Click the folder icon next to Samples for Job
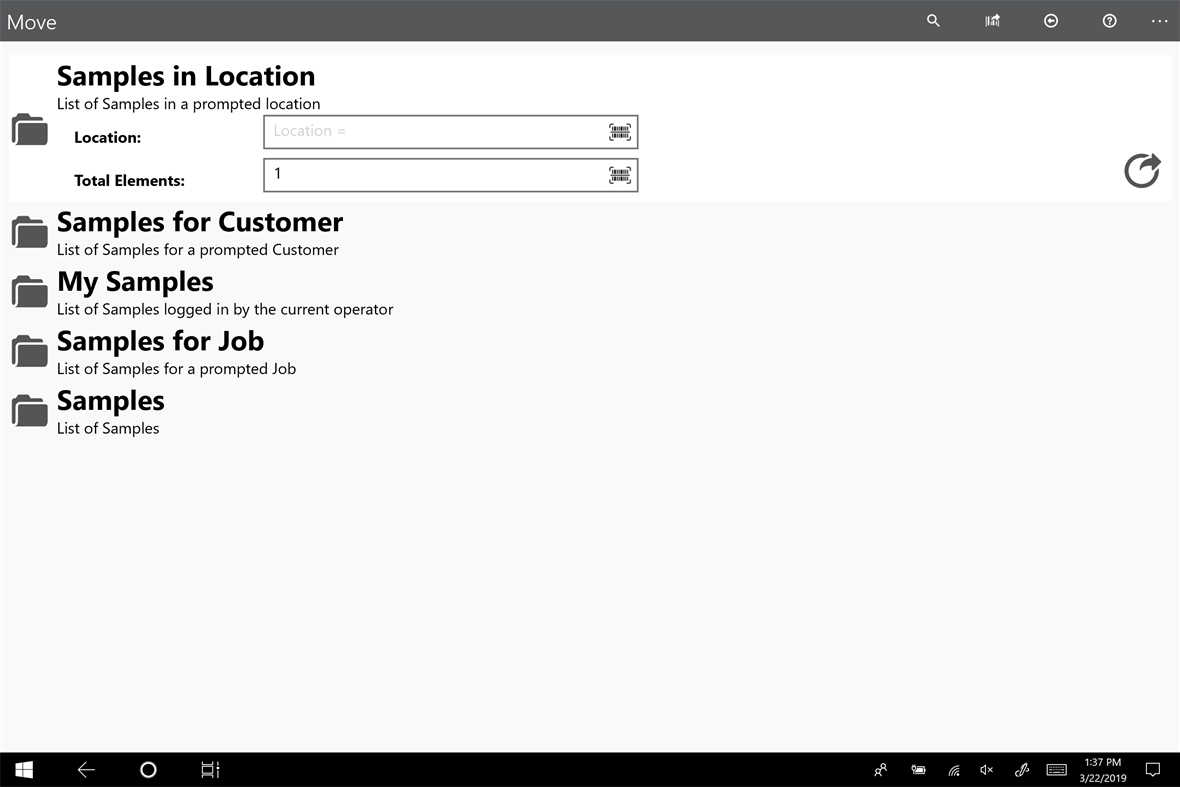This screenshot has height=787, width=1180. click(29, 350)
